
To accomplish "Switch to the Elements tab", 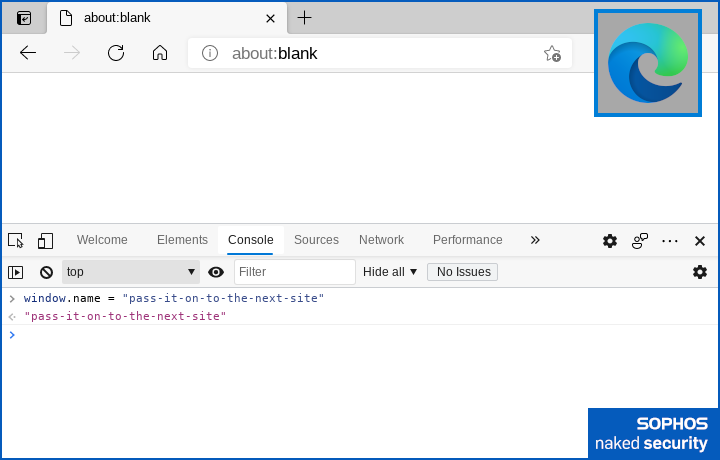I will 182,240.
